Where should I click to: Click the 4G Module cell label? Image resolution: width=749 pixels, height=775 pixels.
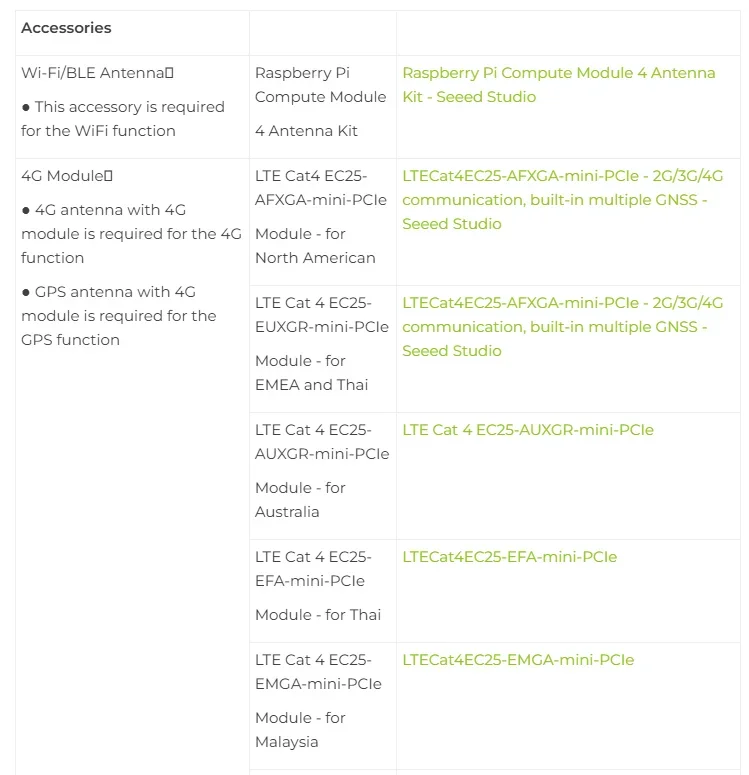[66, 176]
